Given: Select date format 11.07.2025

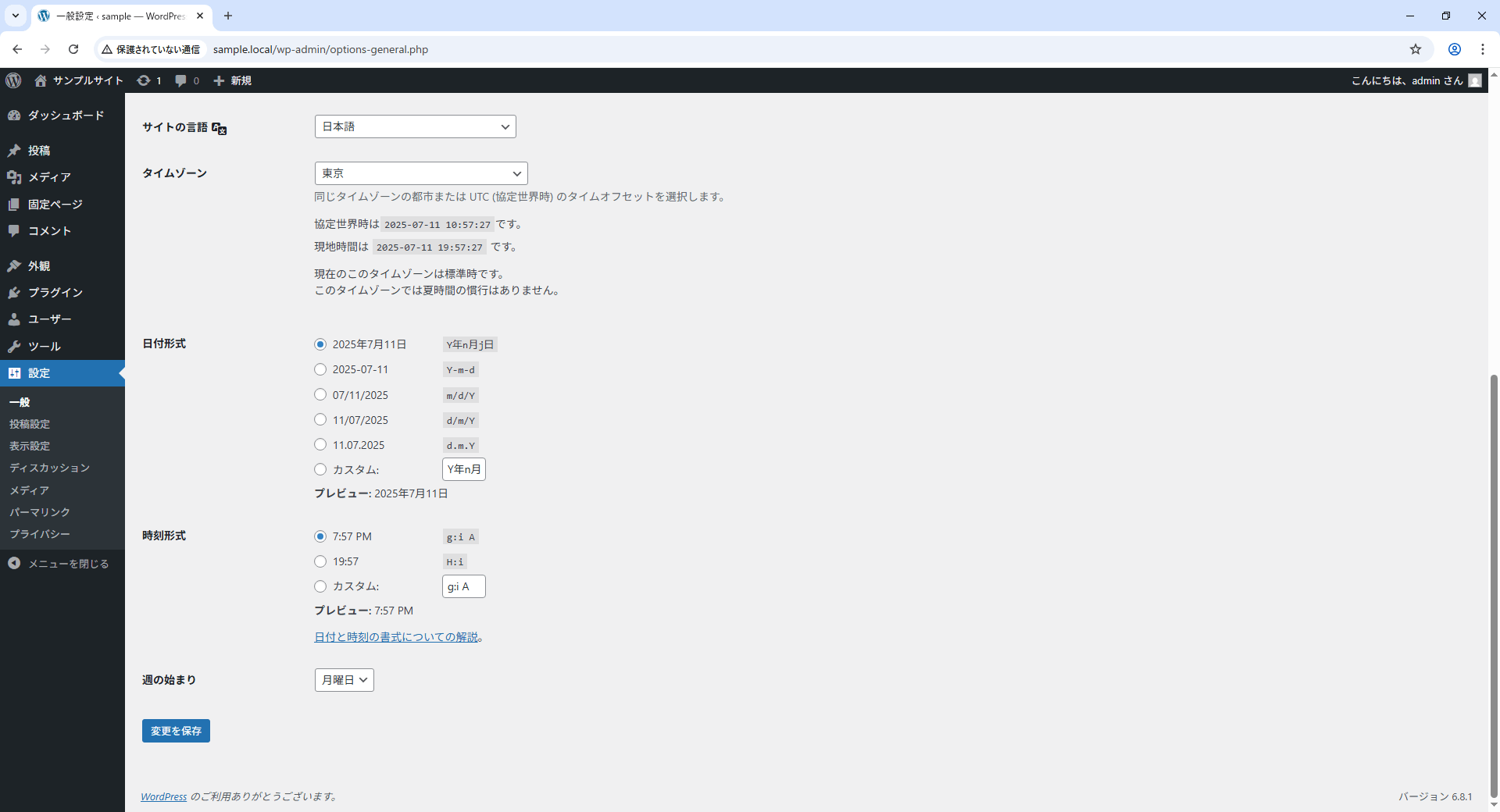Looking at the screenshot, I should point(320,444).
